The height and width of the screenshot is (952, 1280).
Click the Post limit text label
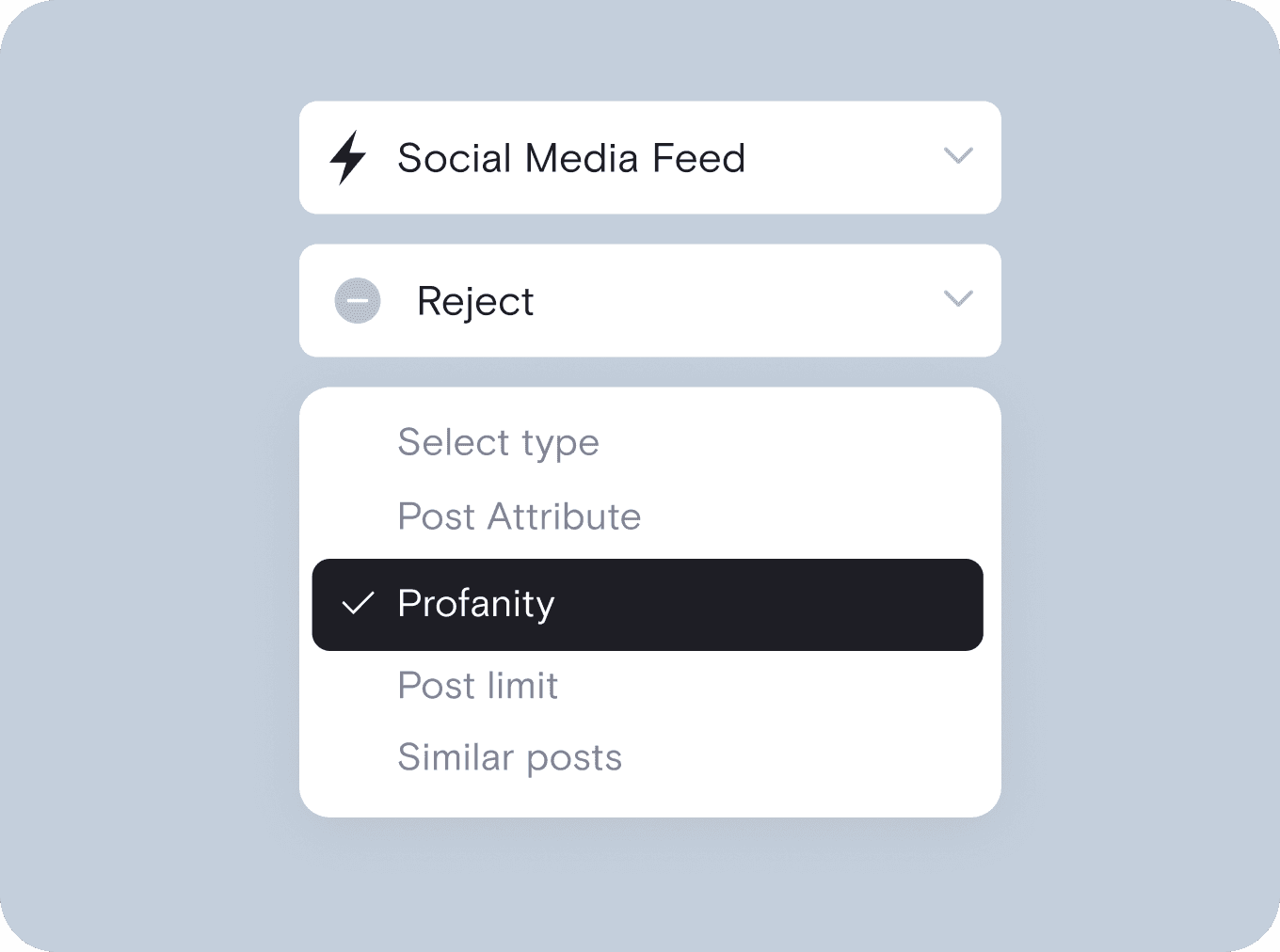tap(478, 686)
